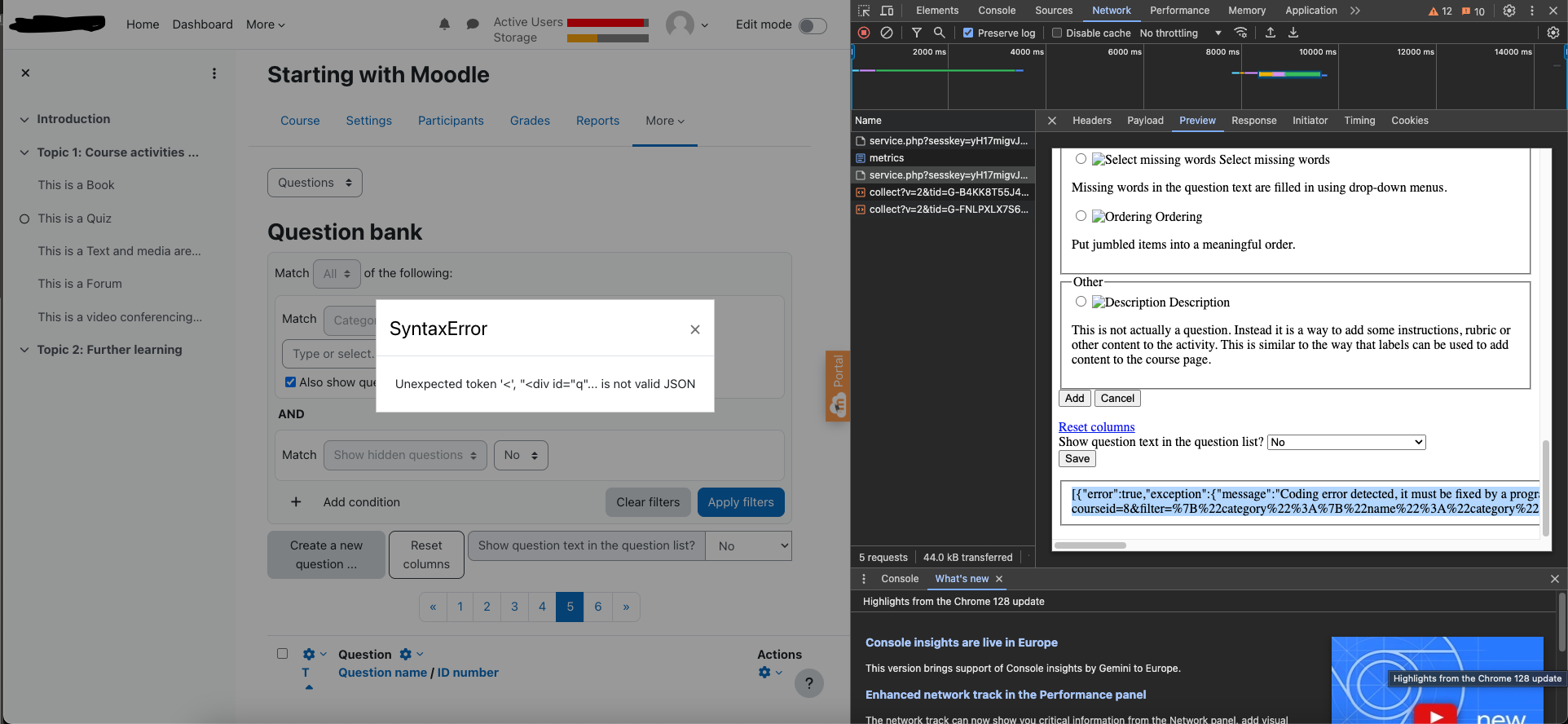This screenshot has height=724, width=1568.
Task: Collapse the Topic 1 section
Action: click(24, 152)
